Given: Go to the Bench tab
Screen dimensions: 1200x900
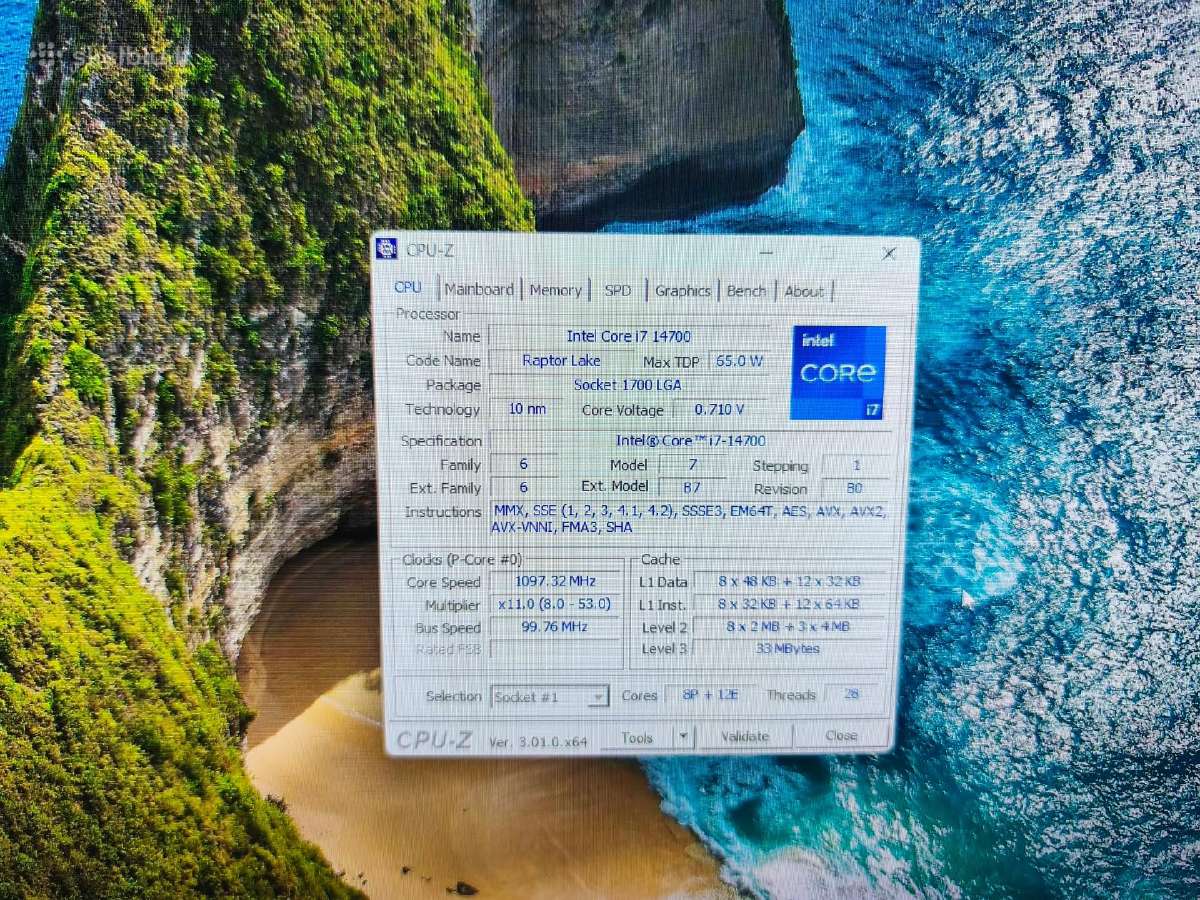Looking at the screenshot, I should click(747, 291).
